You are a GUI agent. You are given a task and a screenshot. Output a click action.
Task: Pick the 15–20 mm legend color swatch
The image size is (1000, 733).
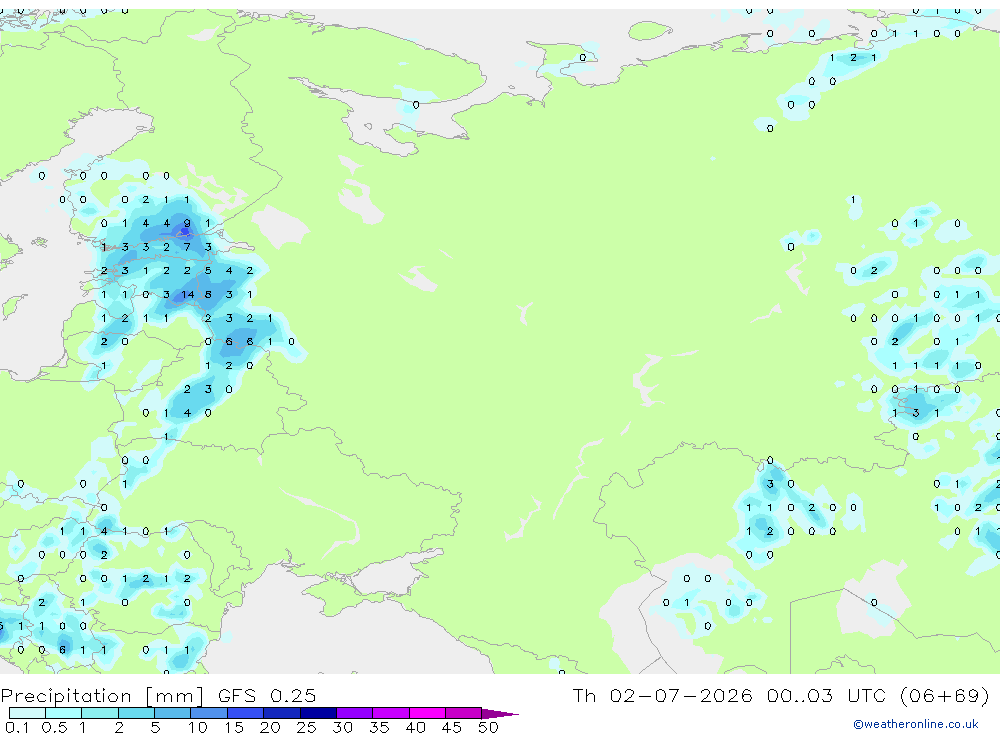pyautogui.click(x=246, y=713)
